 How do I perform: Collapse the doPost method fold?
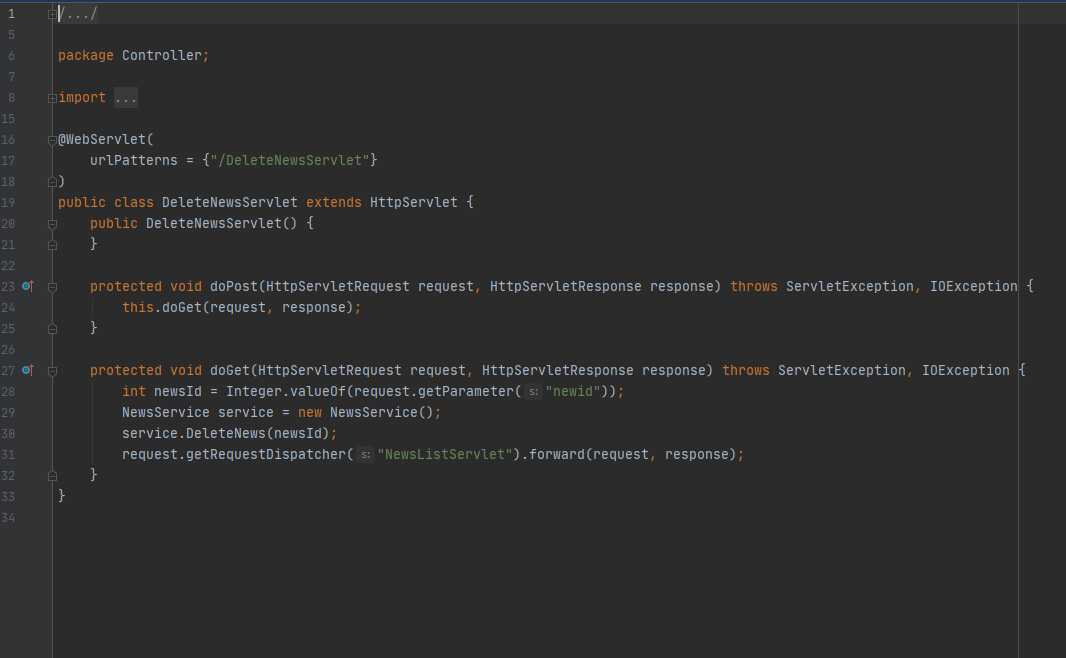[52, 287]
